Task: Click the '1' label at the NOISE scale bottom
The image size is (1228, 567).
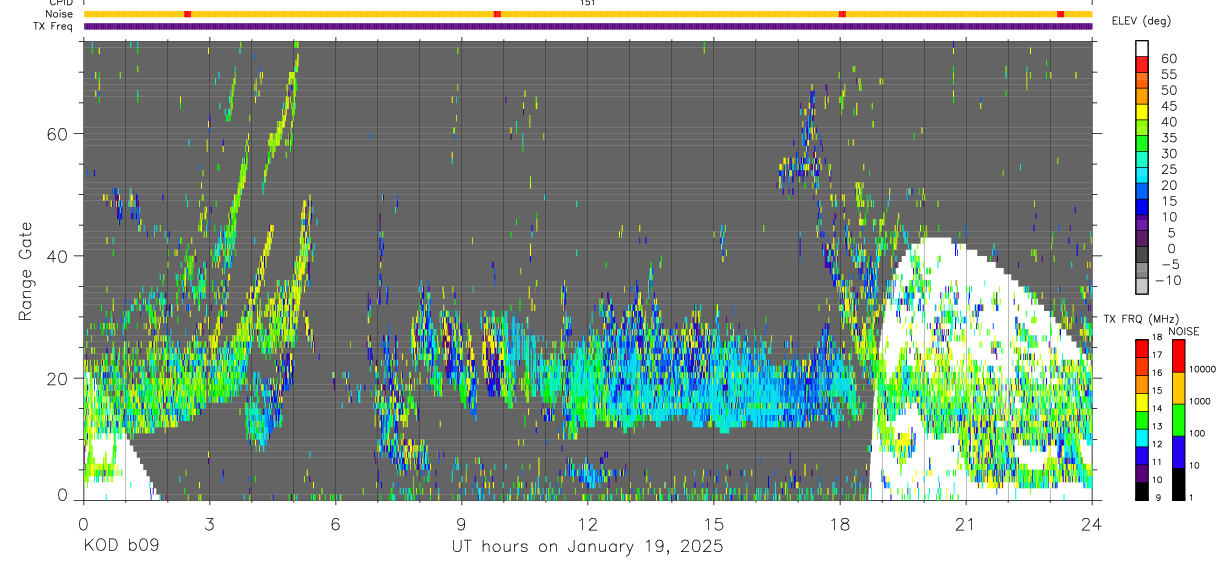Action: pyautogui.click(x=1193, y=497)
